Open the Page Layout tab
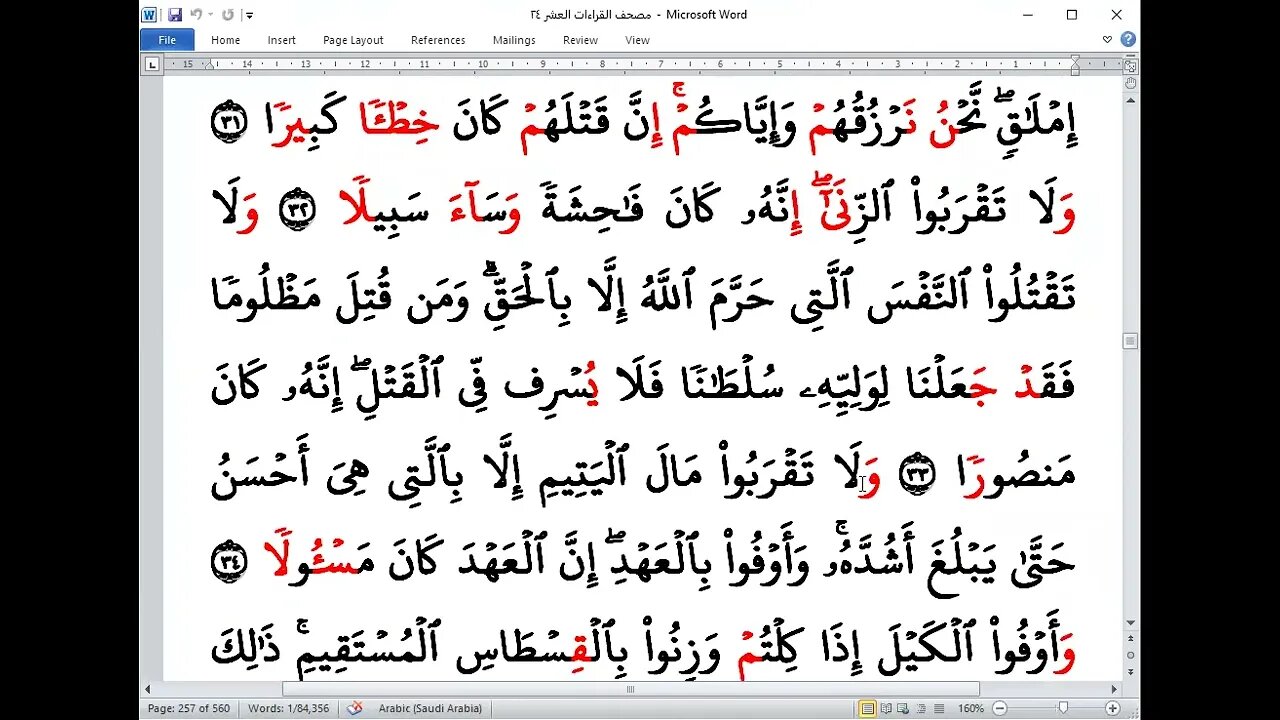1280x720 pixels. coord(353,40)
